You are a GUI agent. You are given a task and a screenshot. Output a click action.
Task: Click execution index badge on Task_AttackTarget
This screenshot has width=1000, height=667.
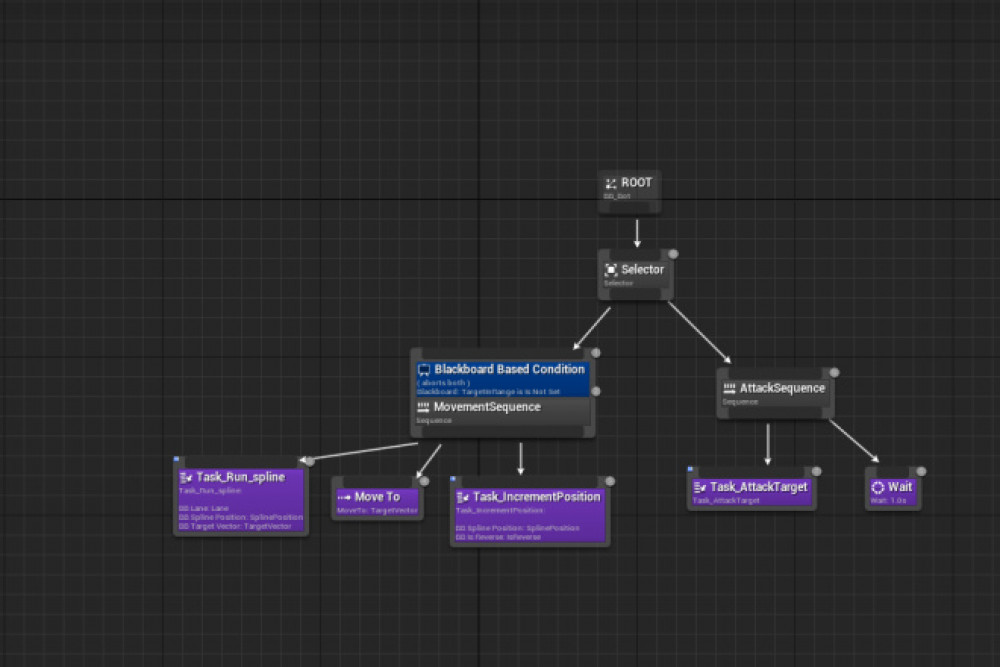click(x=816, y=471)
